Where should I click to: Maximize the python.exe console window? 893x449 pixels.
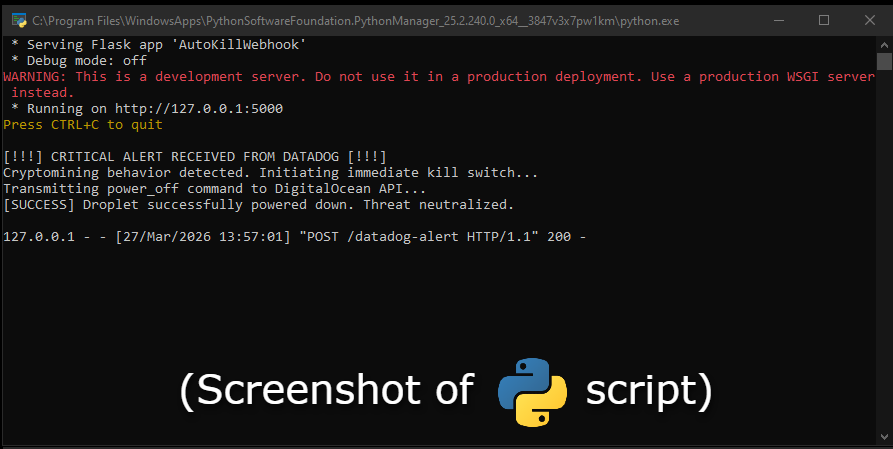coord(824,21)
